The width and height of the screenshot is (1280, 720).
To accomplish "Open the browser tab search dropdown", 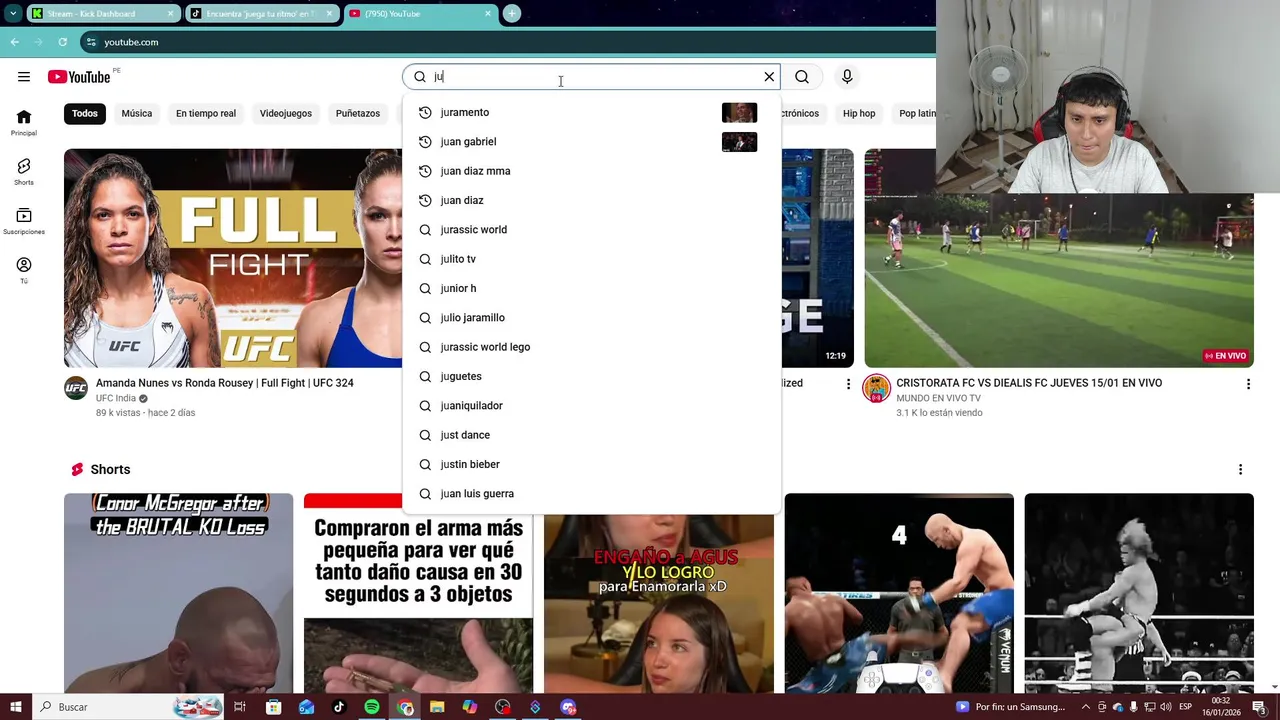I will pyautogui.click(x=13, y=14).
